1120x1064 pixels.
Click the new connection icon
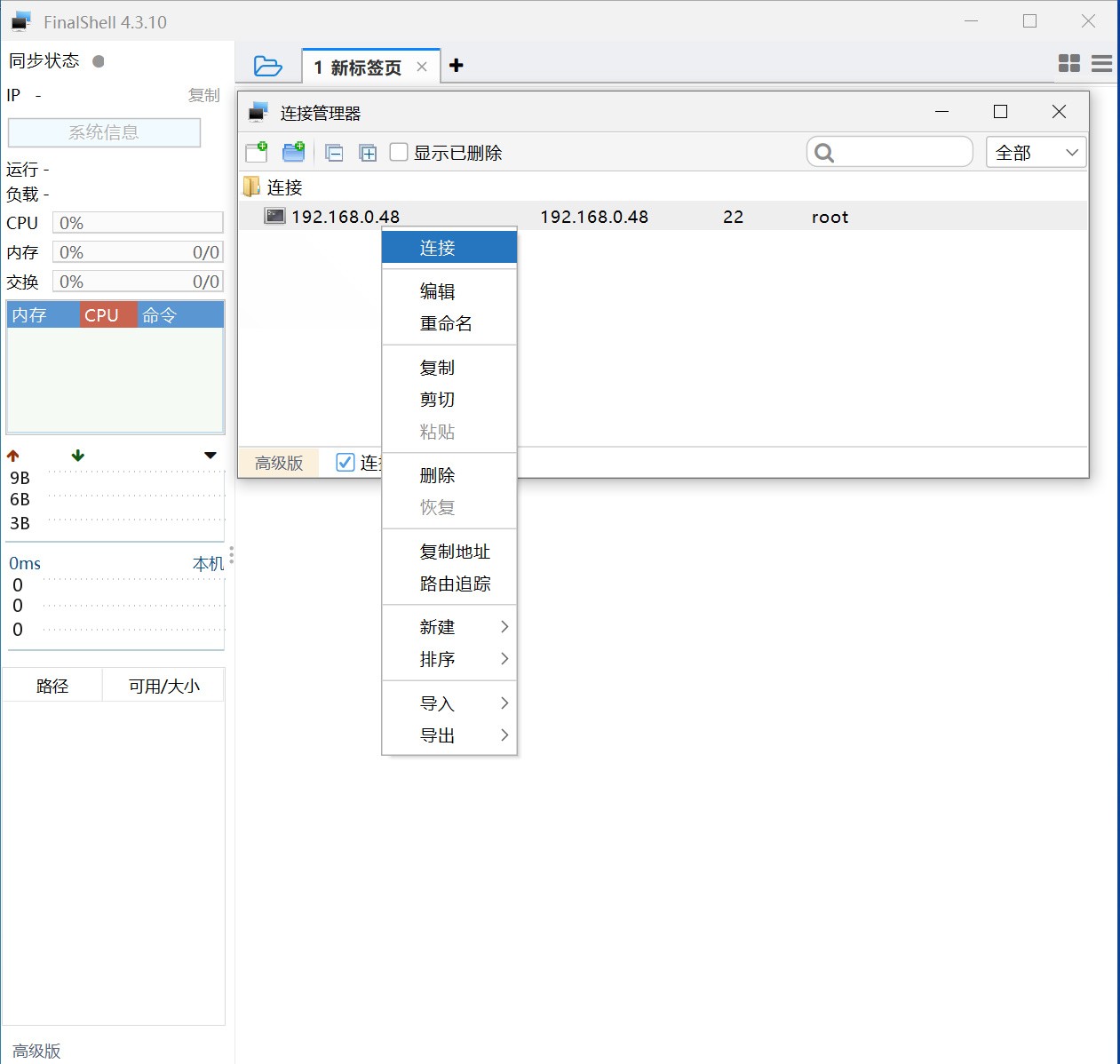coord(257,153)
